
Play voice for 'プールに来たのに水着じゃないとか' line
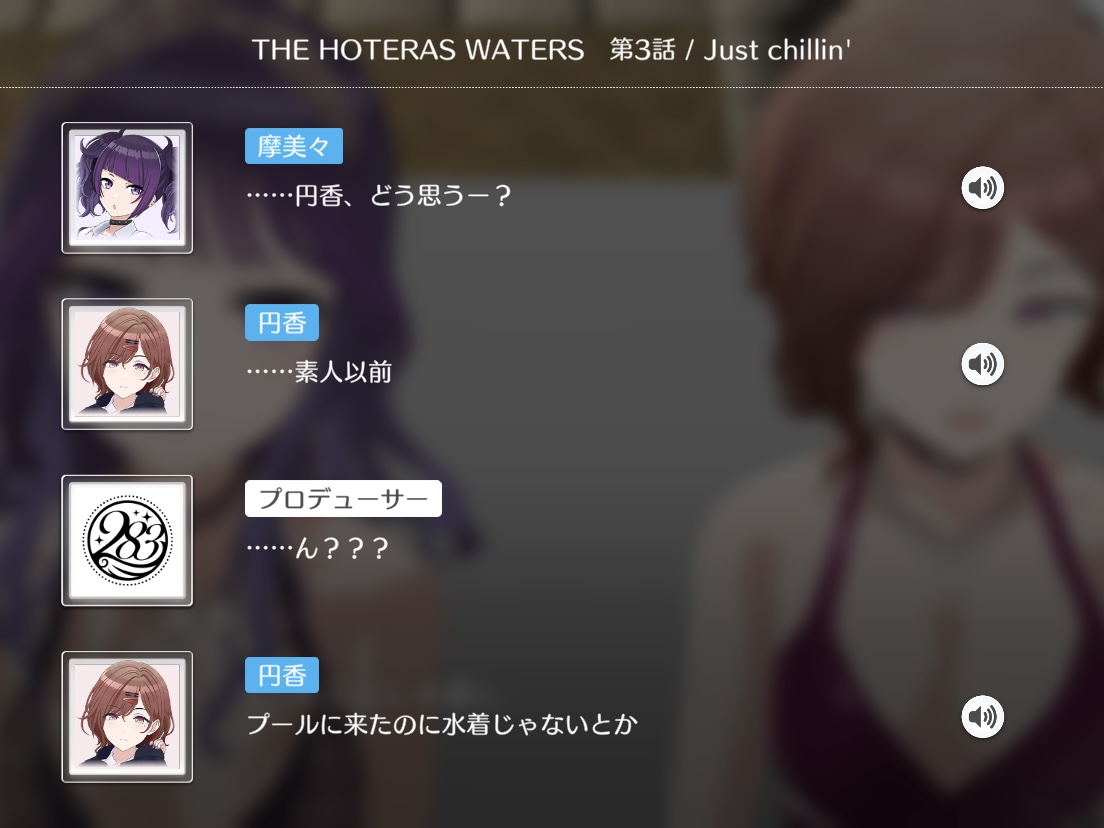pos(982,717)
